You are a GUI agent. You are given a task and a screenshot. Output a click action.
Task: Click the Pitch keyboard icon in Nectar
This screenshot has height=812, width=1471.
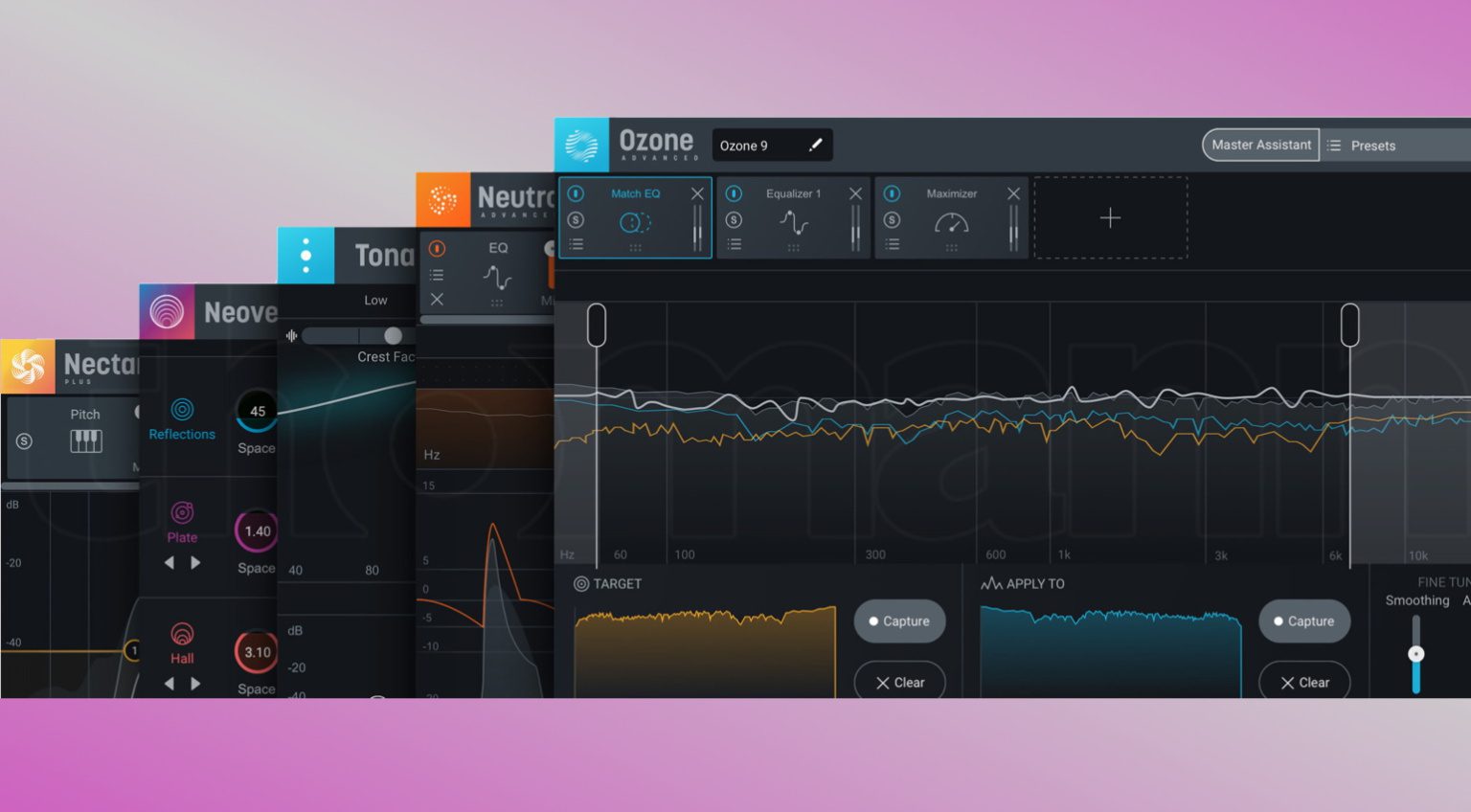[85, 440]
